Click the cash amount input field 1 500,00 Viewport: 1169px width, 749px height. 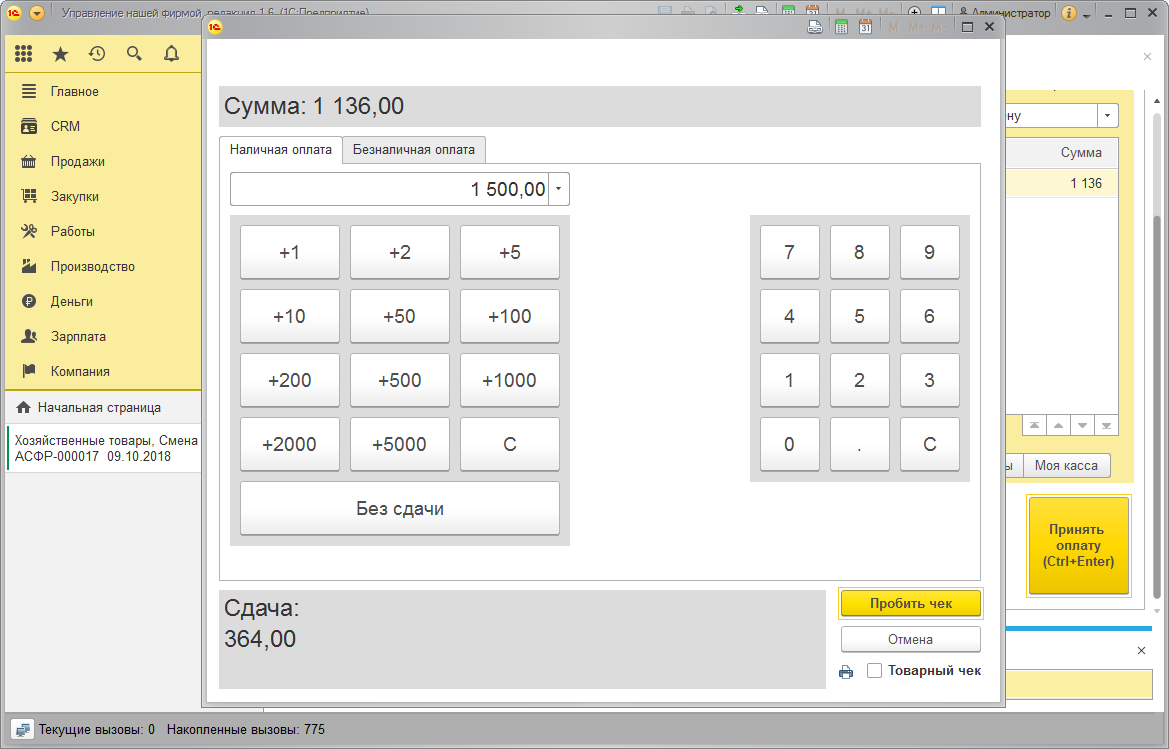tap(390, 189)
